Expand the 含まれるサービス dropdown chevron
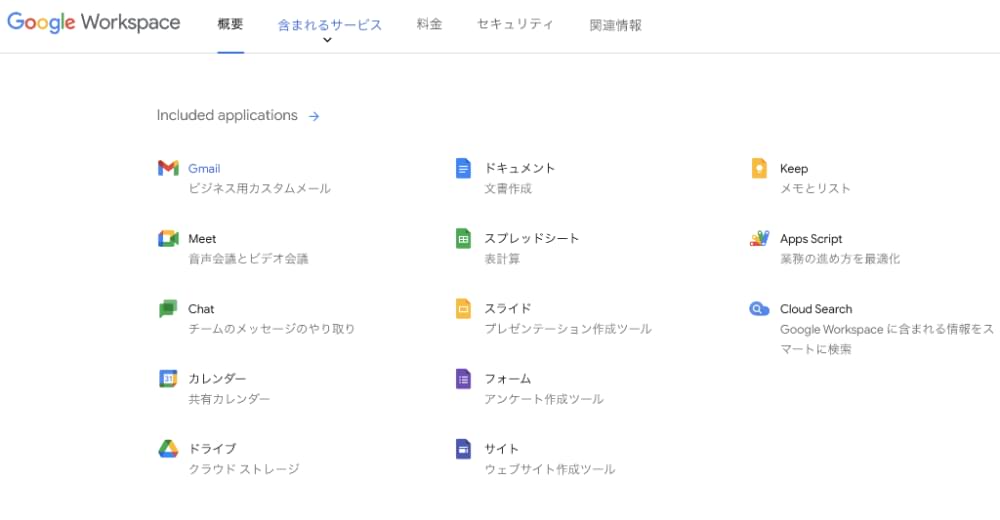Image resolution: width=1000 pixels, height=520 pixels. click(x=328, y=41)
